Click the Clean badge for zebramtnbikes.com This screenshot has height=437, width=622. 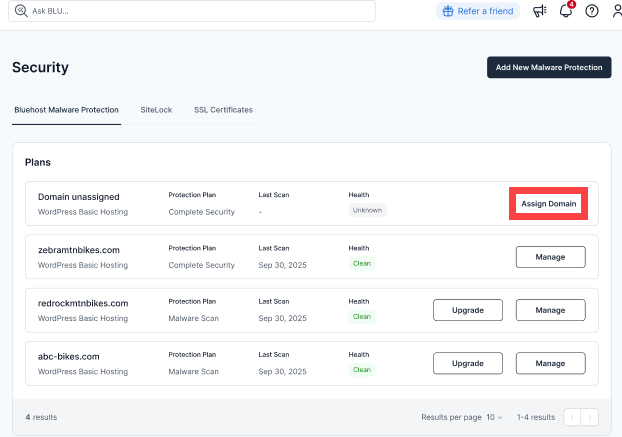pos(362,263)
